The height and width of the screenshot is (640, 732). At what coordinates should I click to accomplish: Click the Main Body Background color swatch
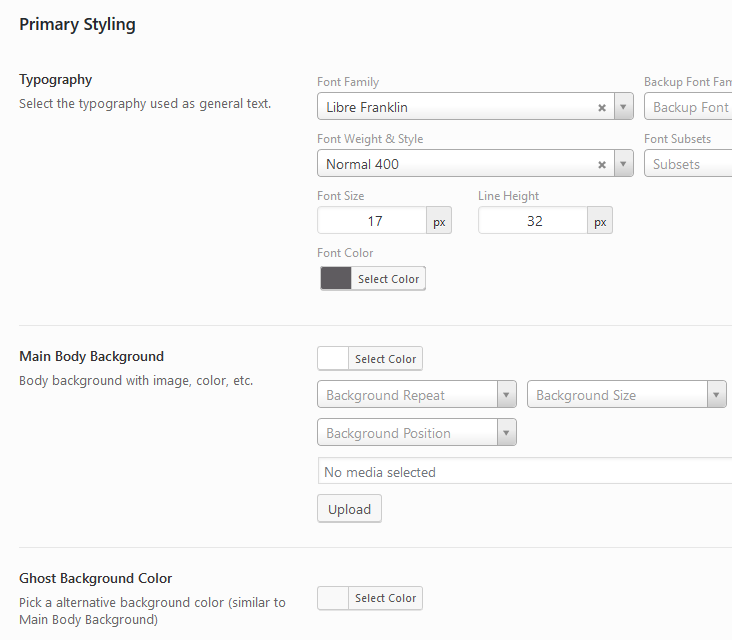[333, 359]
